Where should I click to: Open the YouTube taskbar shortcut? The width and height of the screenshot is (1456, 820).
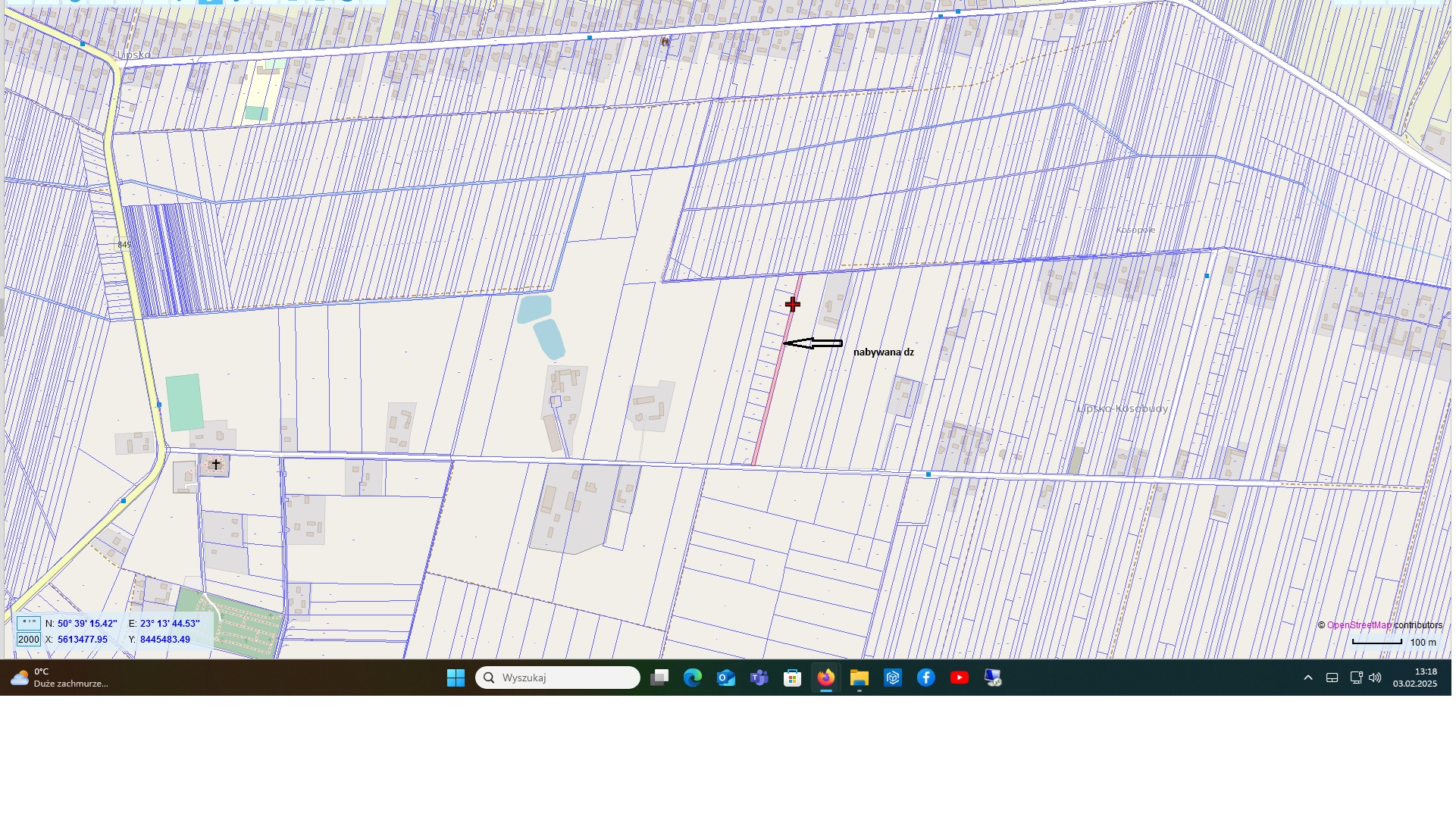tap(960, 678)
